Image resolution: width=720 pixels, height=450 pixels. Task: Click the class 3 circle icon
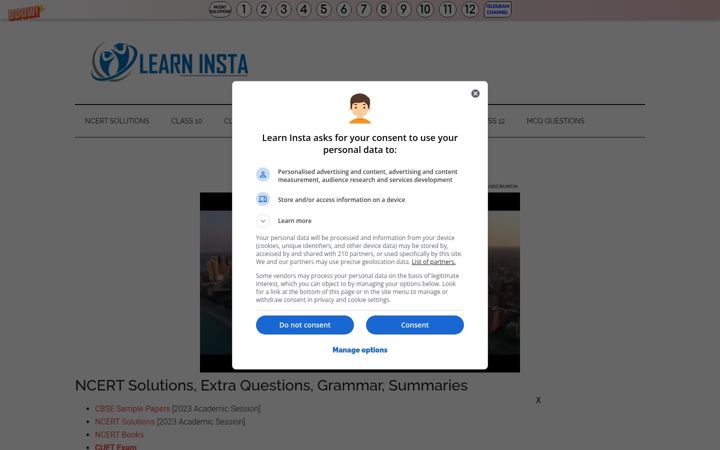[284, 9]
